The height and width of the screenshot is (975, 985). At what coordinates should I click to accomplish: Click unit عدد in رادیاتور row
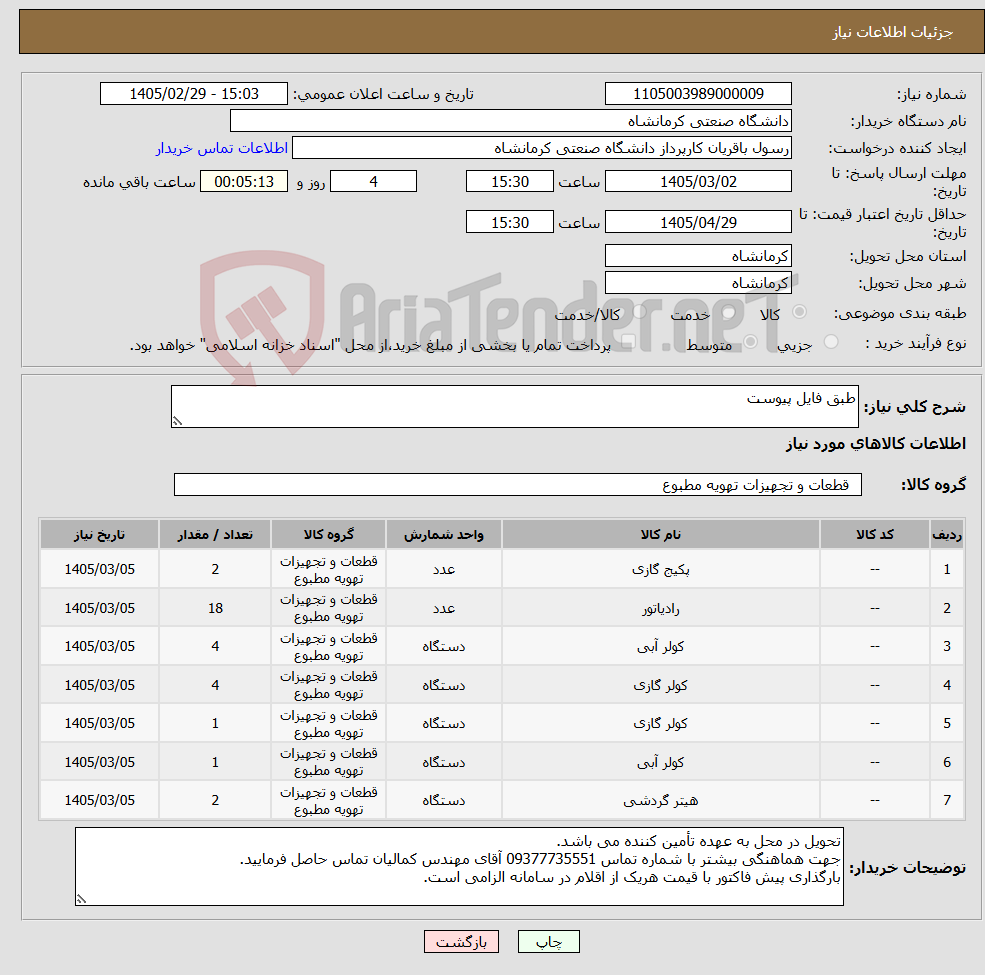coord(444,608)
